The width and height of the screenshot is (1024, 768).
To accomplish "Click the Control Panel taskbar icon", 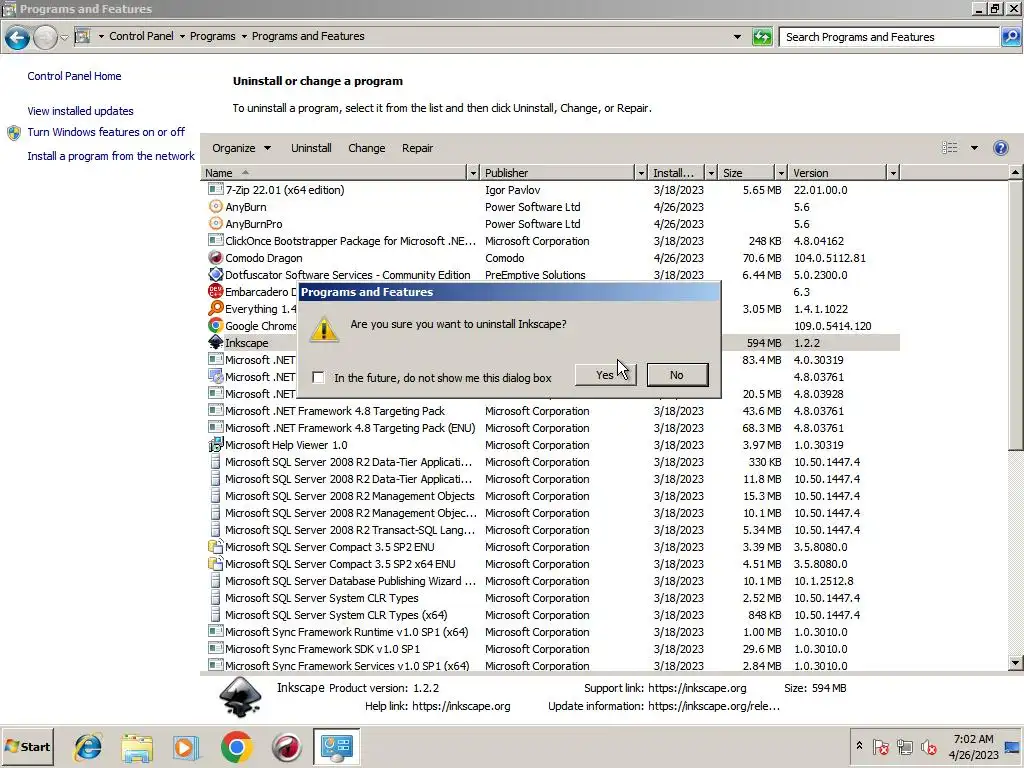I will 336,747.
